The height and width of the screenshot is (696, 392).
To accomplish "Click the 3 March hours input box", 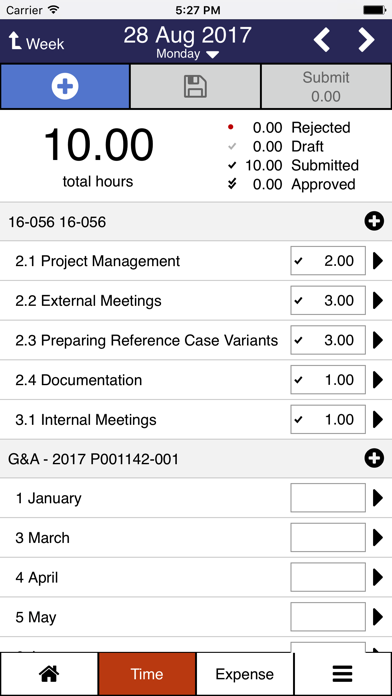I will [x=328, y=538].
